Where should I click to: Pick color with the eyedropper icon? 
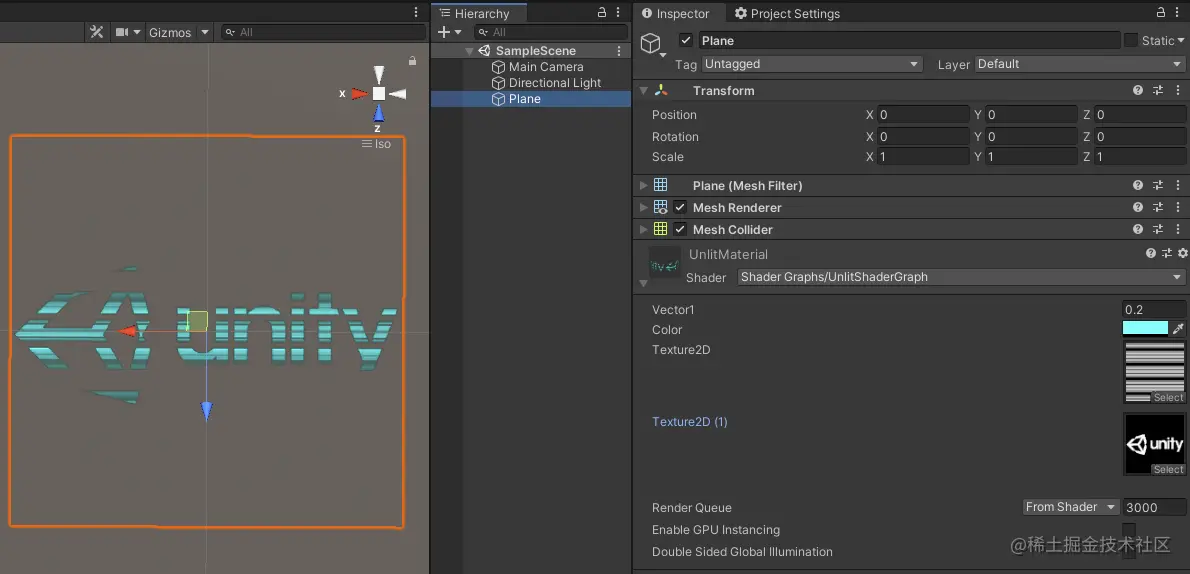click(1178, 329)
